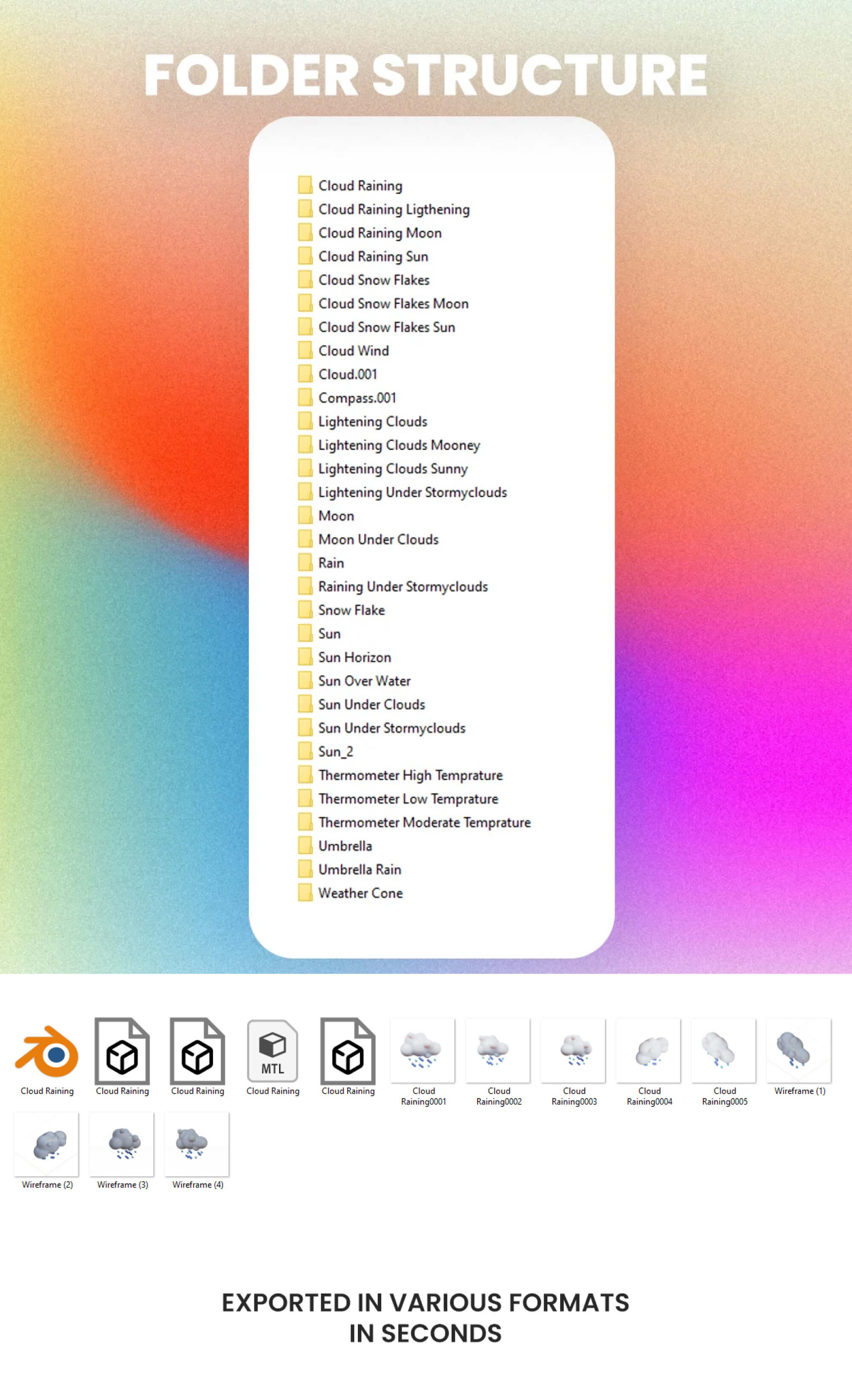Open the Moon Under Clouds folder
This screenshot has height=1400, width=852.
pyautogui.click(x=378, y=539)
